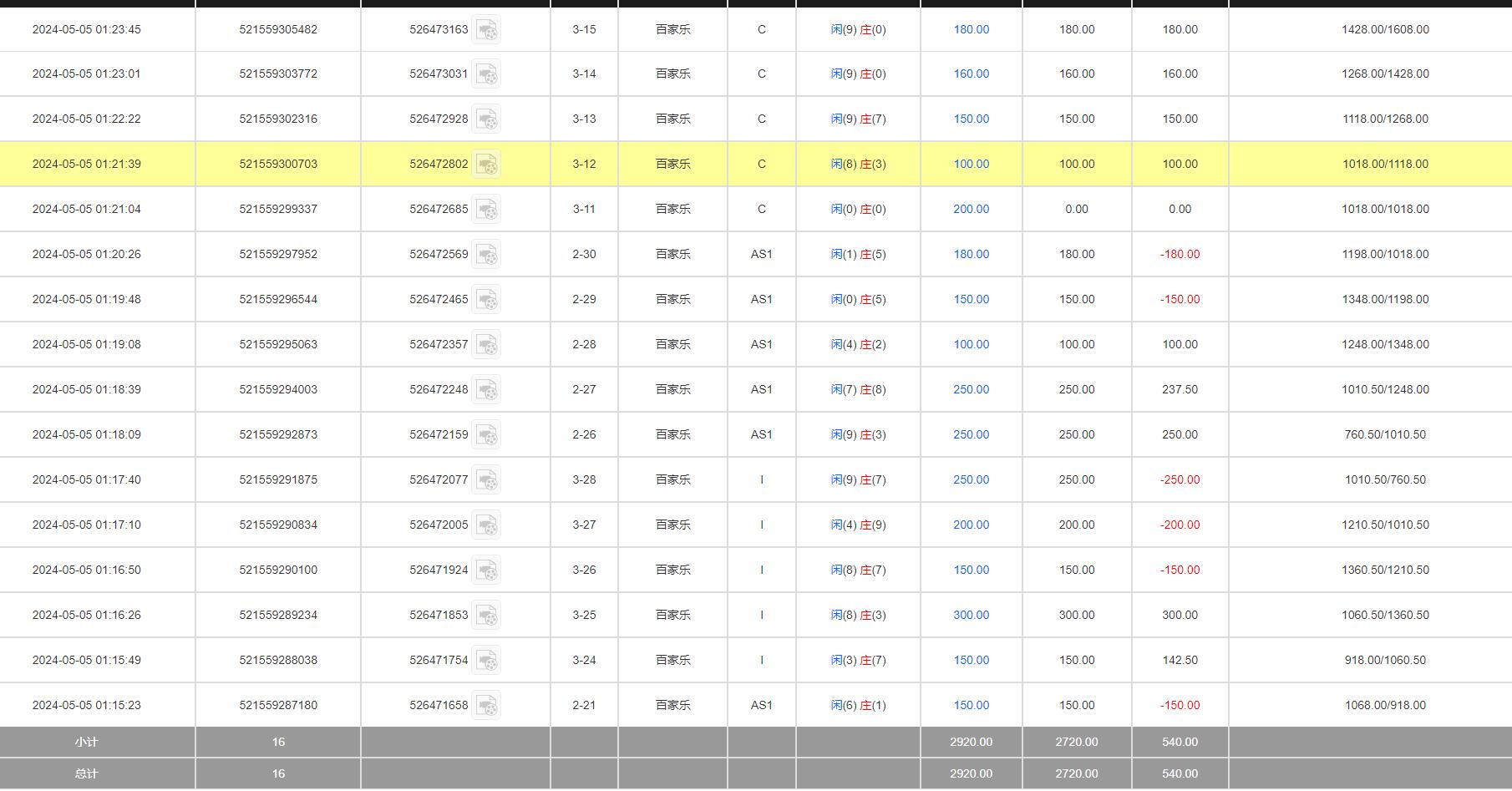Open blue 180.00 amount in 01:23:45 row

(971, 29)
